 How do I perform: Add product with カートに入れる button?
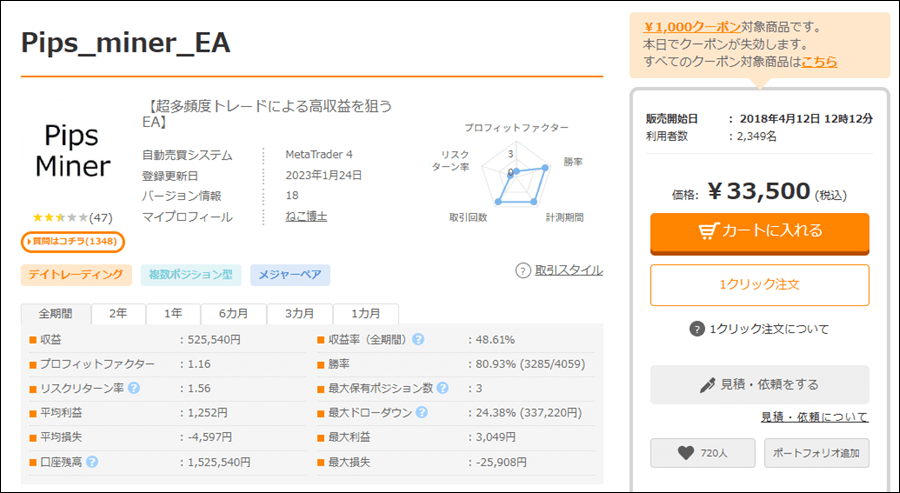(759, 232)
